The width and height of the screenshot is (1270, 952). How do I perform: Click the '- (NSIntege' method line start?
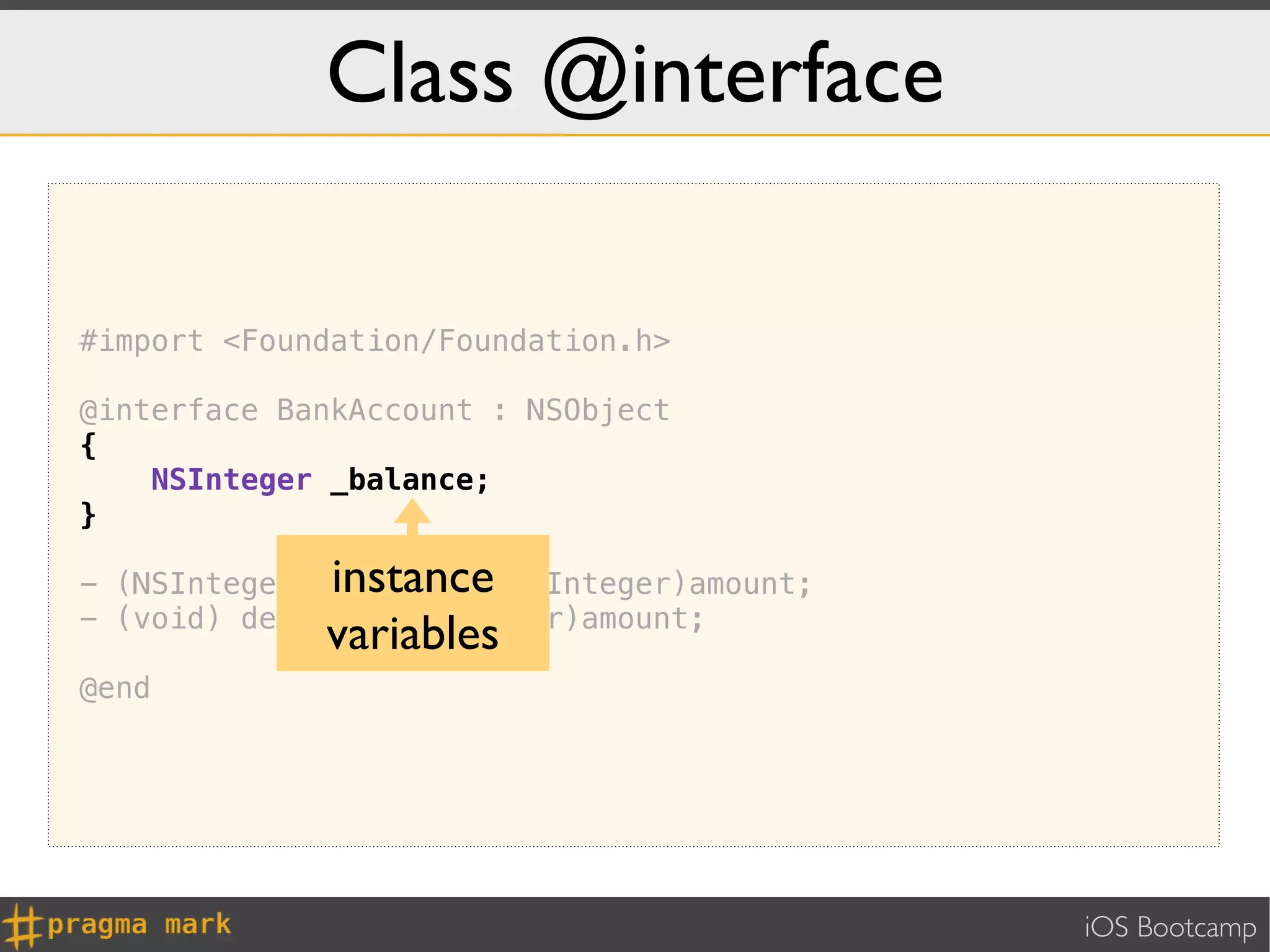(x=178, y=584)
